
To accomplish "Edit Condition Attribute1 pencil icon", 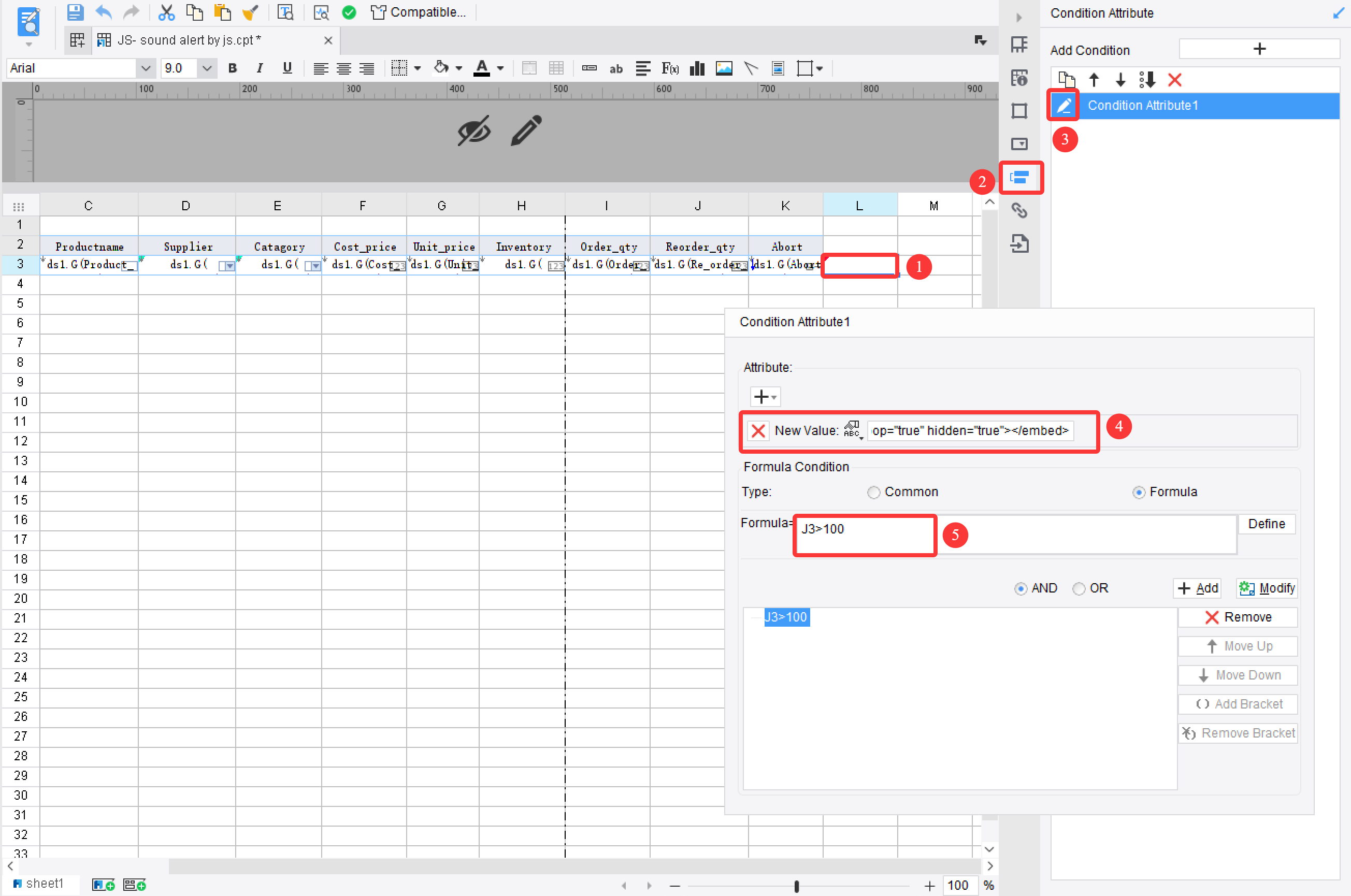I will click(1063, 105).
